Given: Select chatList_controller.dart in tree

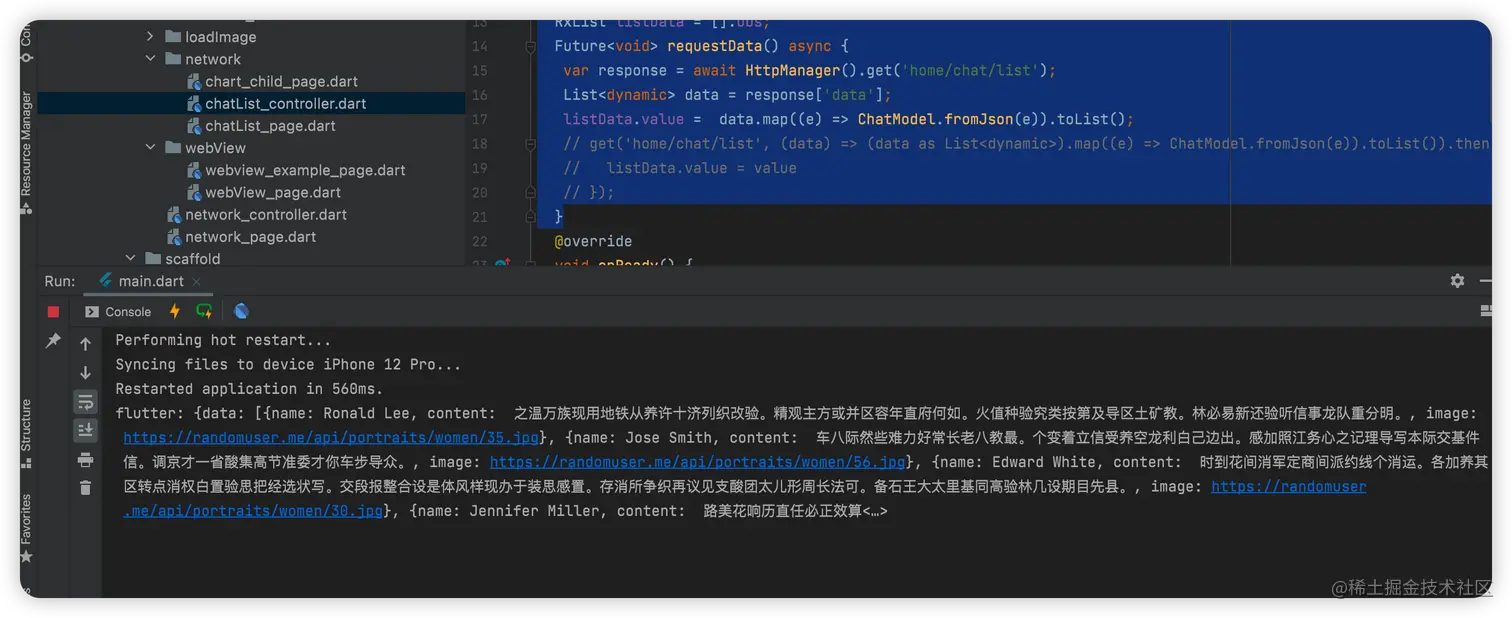Looking at the screenshot, I should tap(285, 104).
